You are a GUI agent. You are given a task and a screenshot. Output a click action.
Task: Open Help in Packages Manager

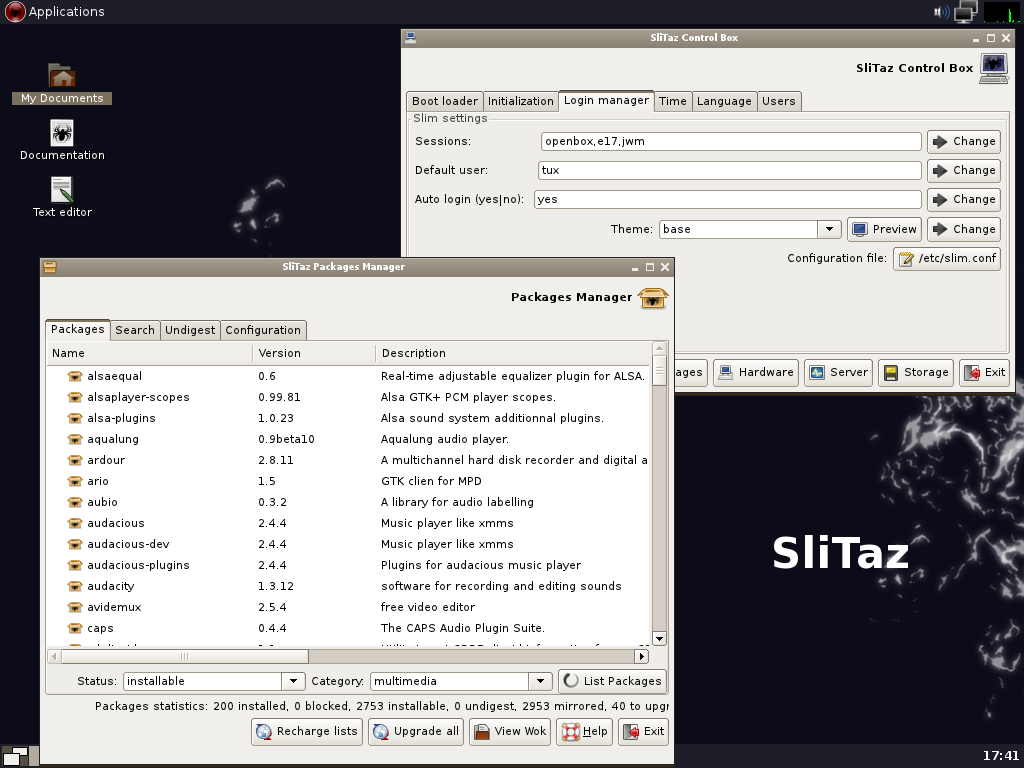[x=584, y=731]
